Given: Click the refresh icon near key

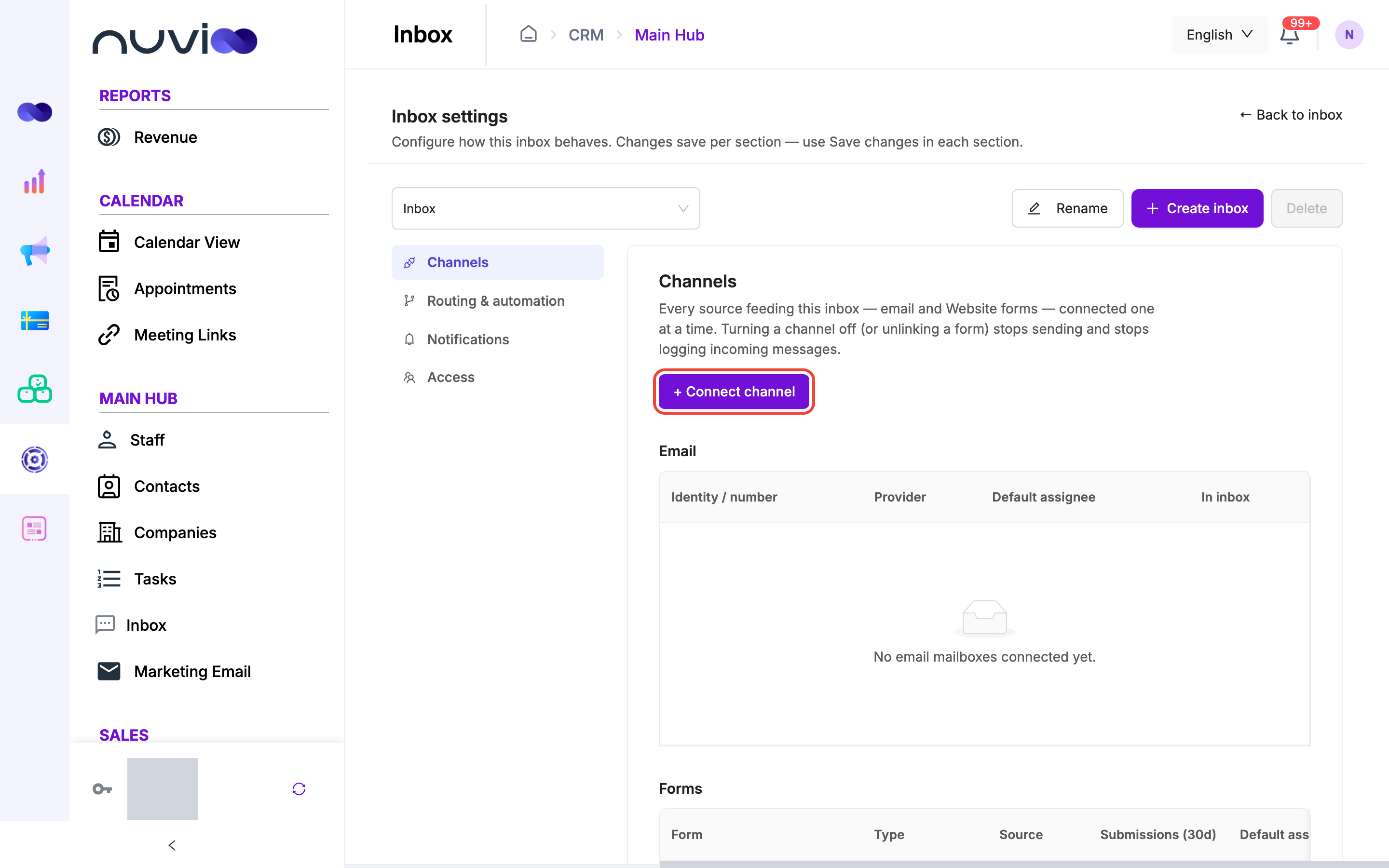Looking at the screenshot, I should pyautogui.click(x=299, y=789).
